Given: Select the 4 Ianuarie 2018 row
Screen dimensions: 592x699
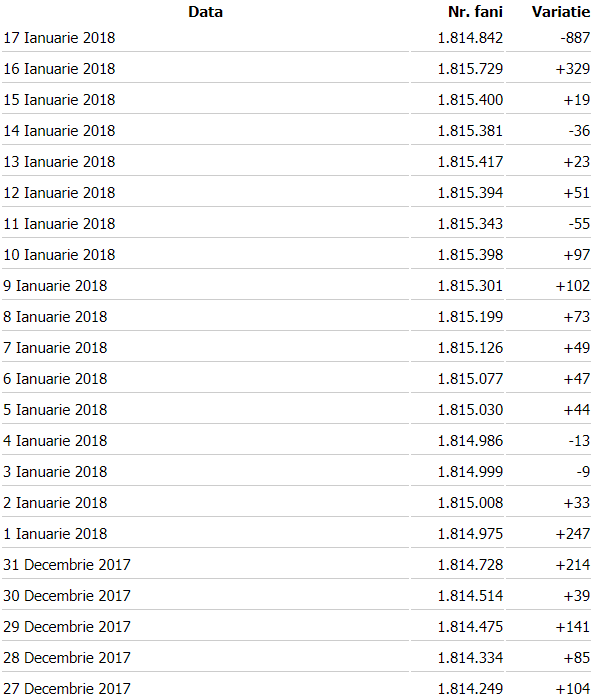Looking at the screenshot, I should click(296, 441).
